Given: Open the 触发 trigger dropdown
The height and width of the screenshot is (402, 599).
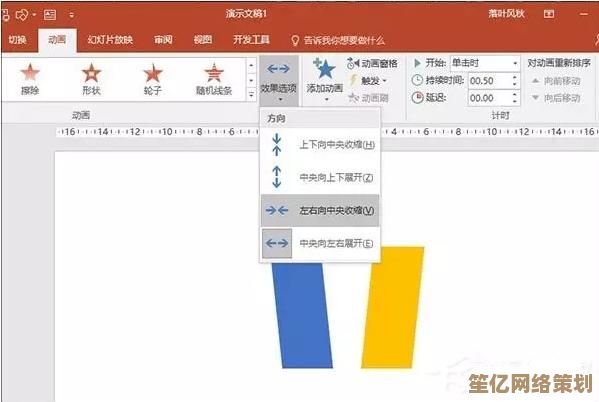Looking at the screenshot, I should 369,81.
